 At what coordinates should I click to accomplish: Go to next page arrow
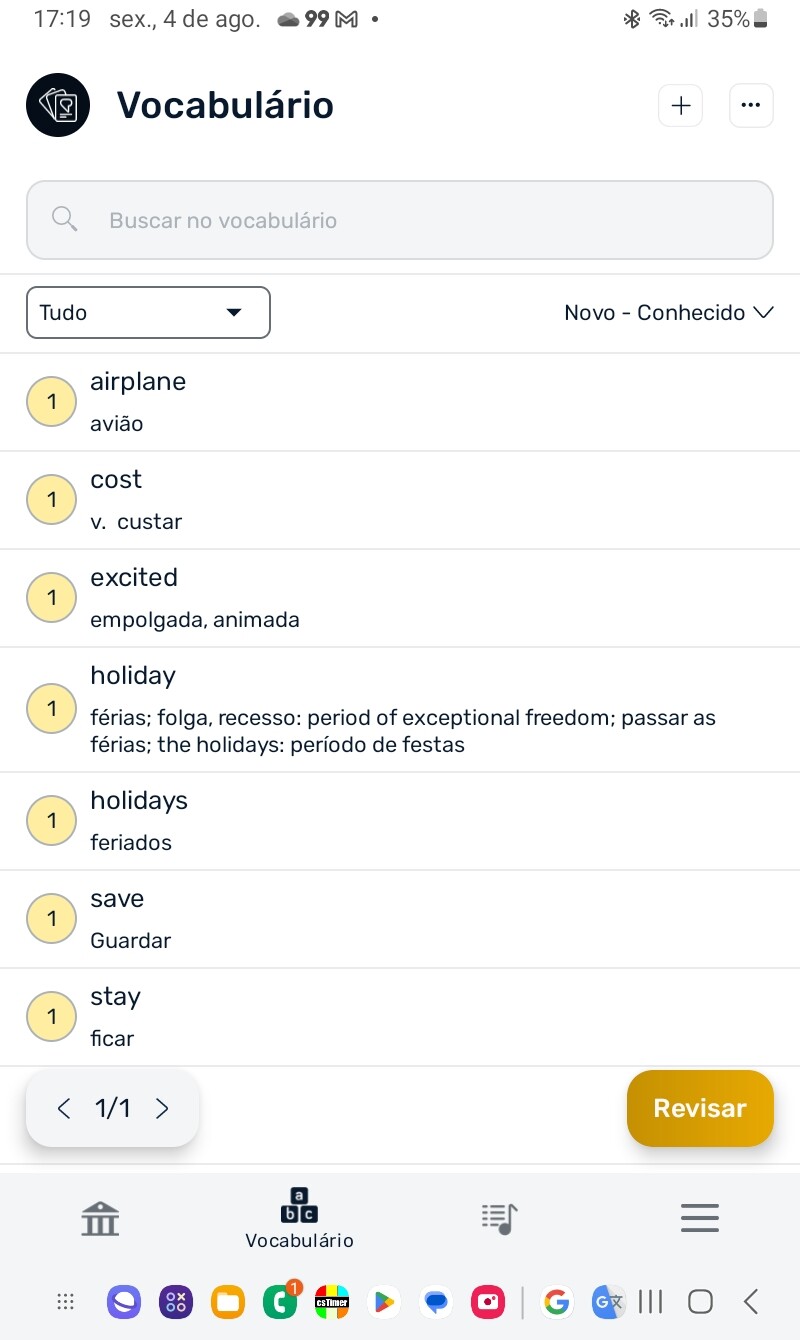coord(162,1108)
